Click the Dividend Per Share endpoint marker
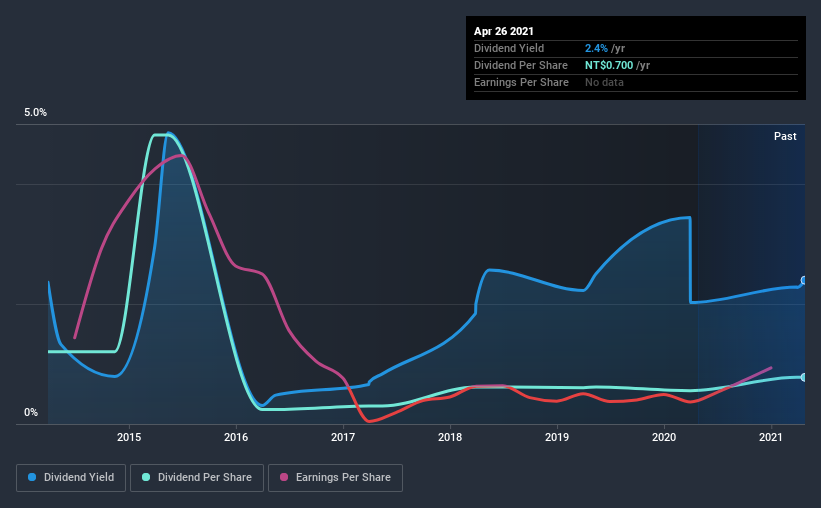 [x=804, y=377]
